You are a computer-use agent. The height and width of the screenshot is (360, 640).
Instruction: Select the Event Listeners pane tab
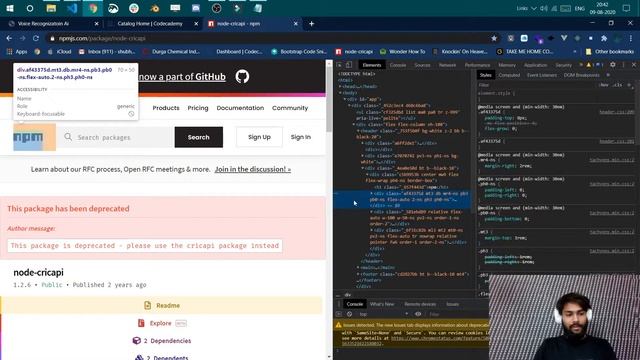pyautogui.click(x=542, y=75)
